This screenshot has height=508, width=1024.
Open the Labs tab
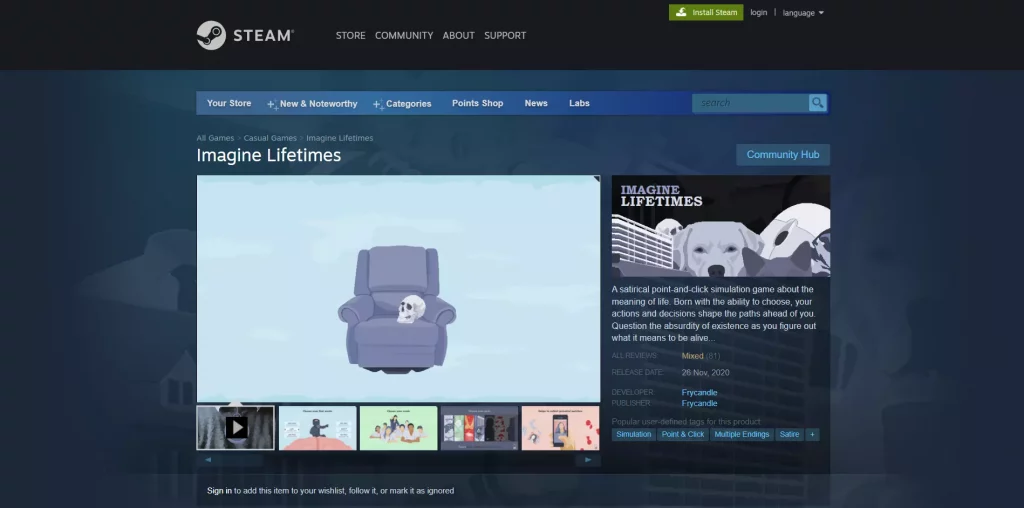[x=579, y=103]
